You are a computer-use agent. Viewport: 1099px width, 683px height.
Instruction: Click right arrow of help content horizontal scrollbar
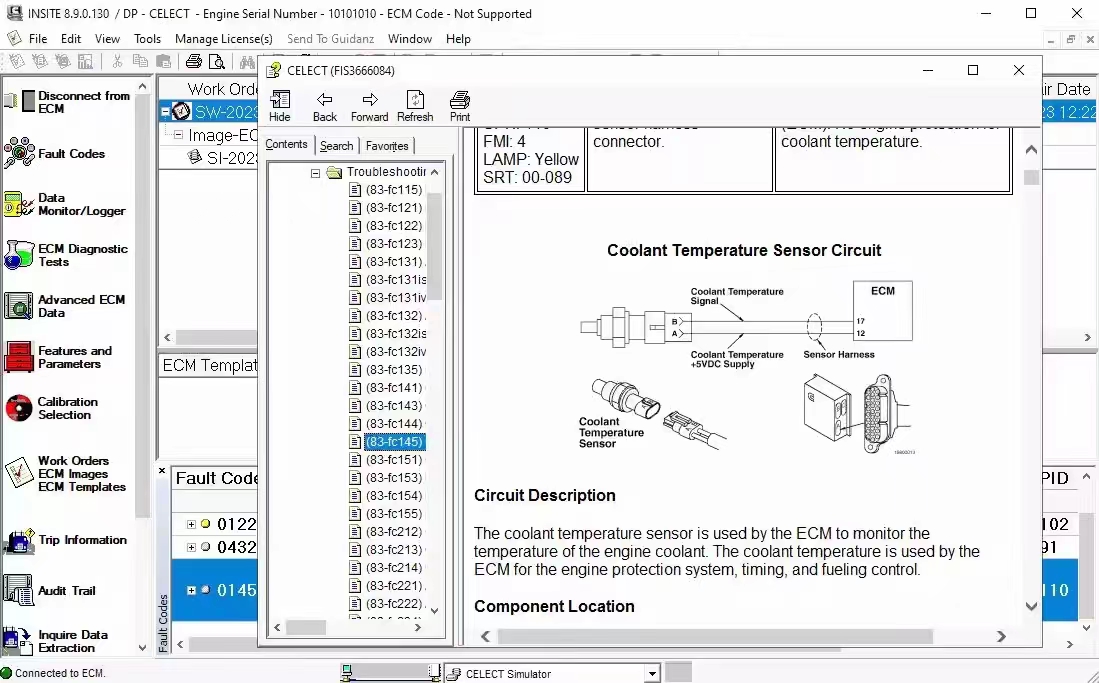tap(1002, 636)
